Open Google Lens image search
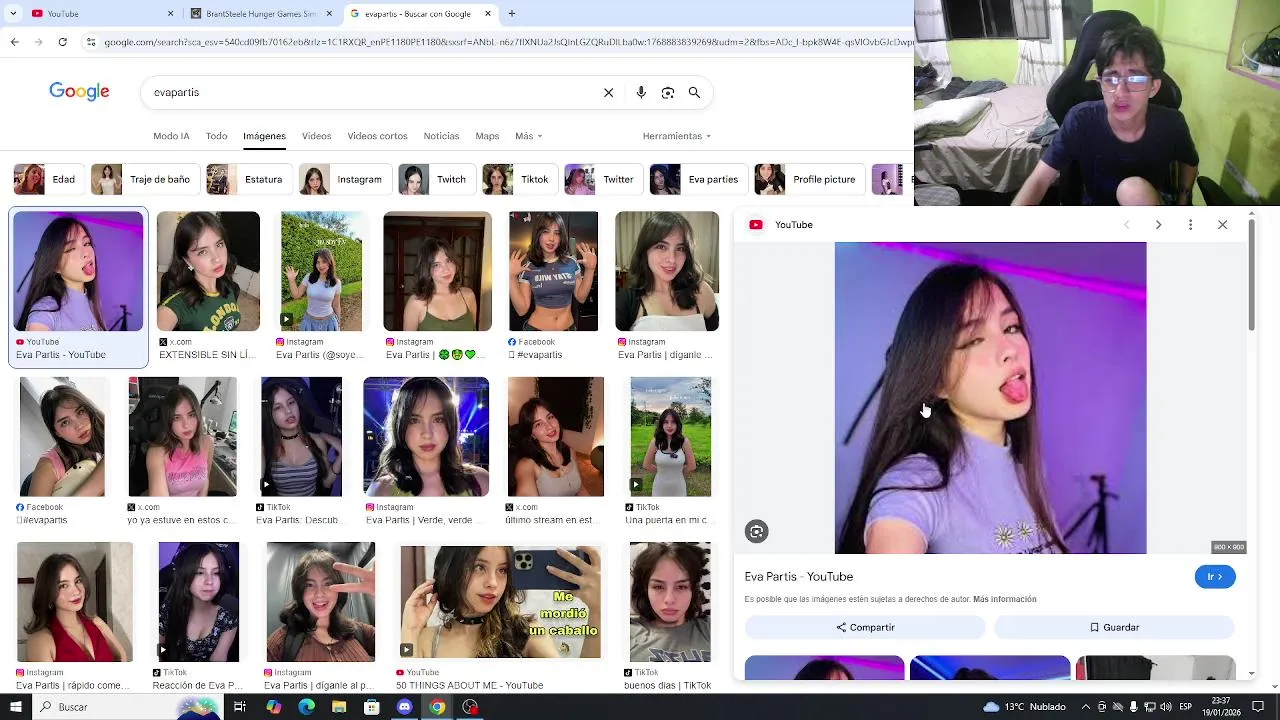The height and width of the screenshot is (720, 1280). pyautogui.click(x=668, y=92)
